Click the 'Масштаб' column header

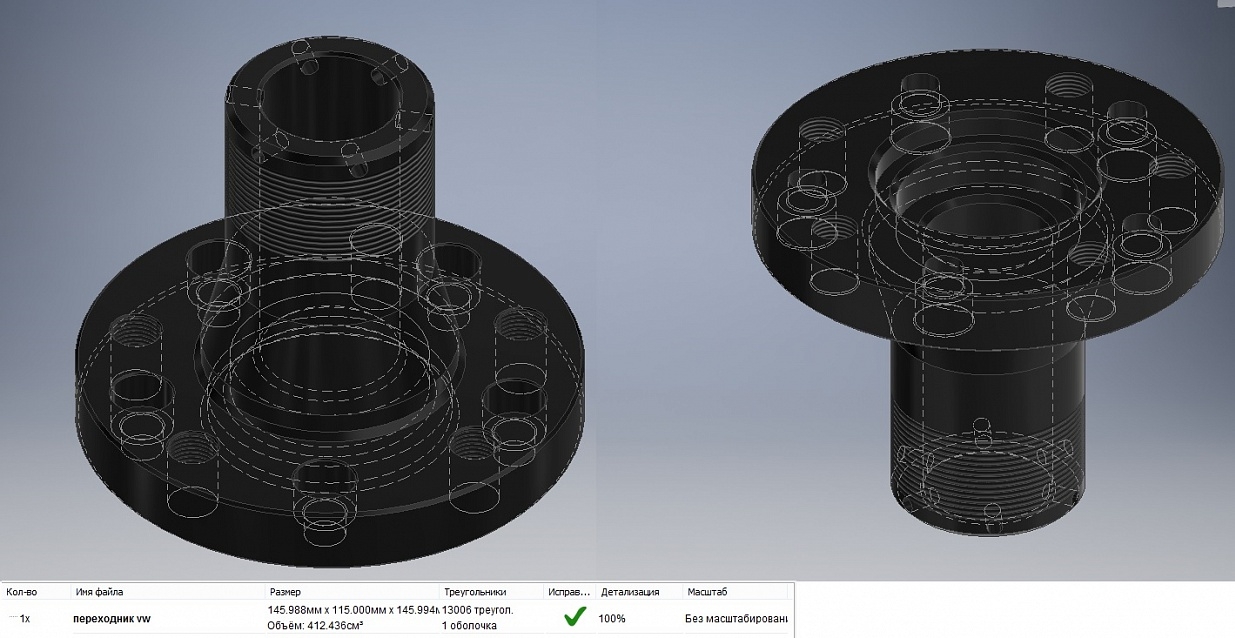(737, 592)
